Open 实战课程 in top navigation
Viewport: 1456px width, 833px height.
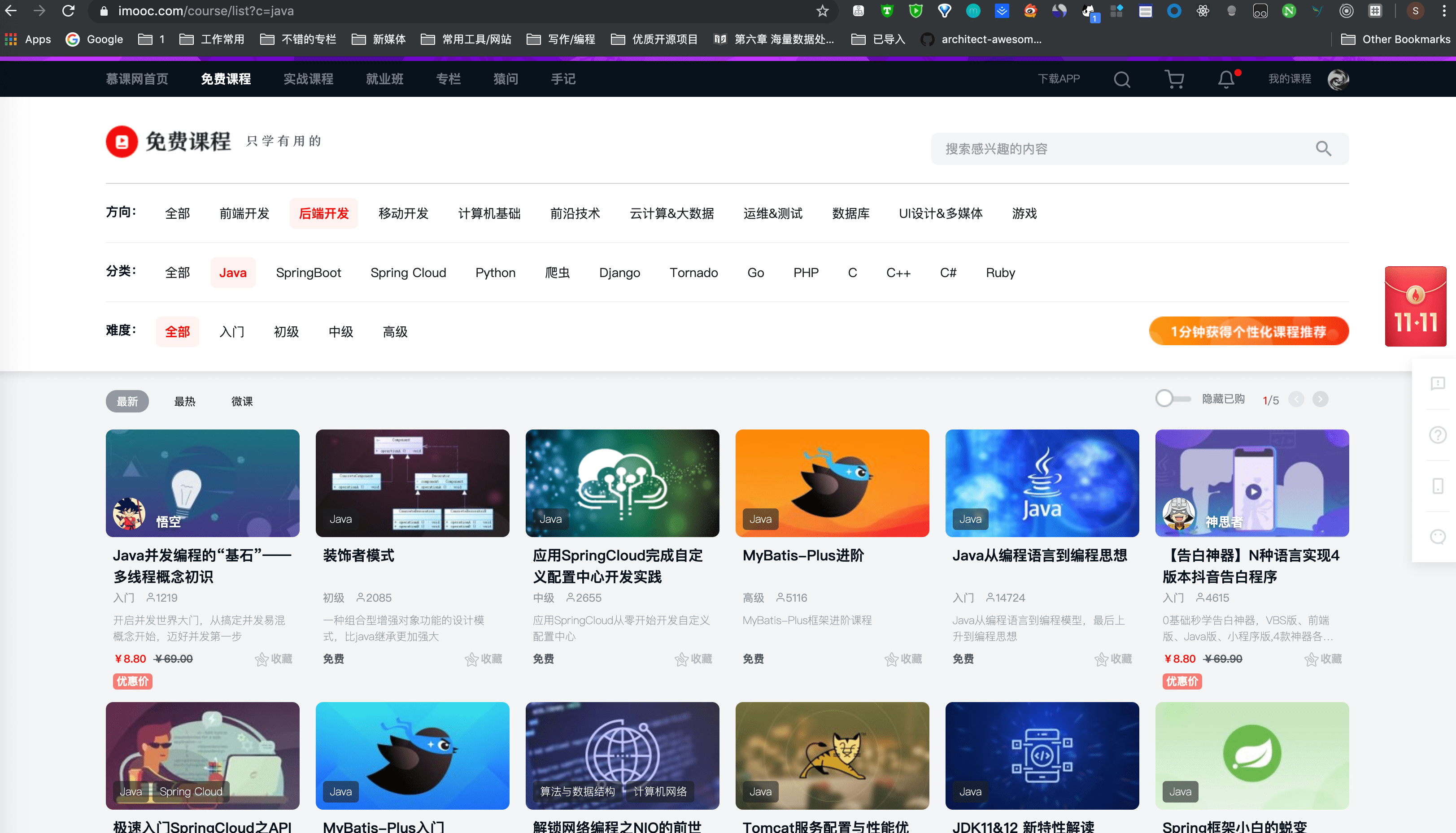[308, 79]
